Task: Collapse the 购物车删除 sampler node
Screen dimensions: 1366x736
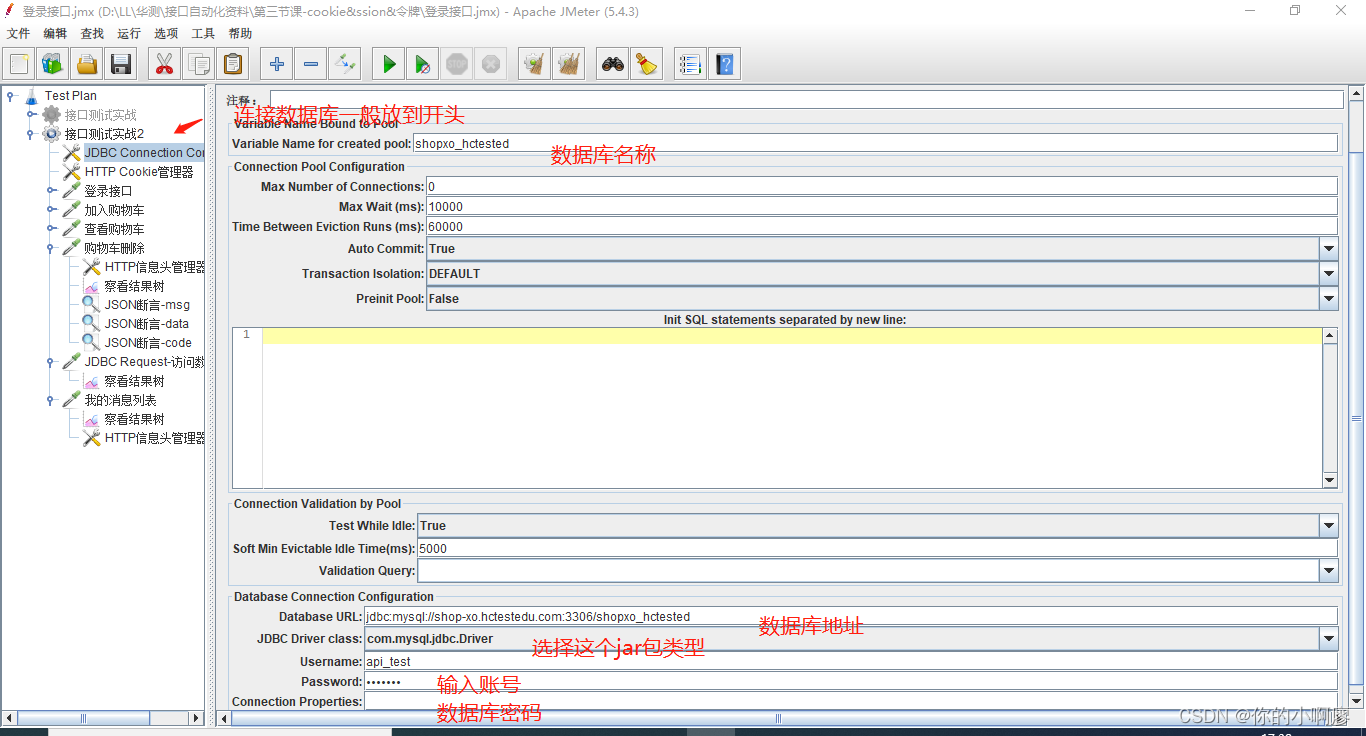Action: point(51,248)
